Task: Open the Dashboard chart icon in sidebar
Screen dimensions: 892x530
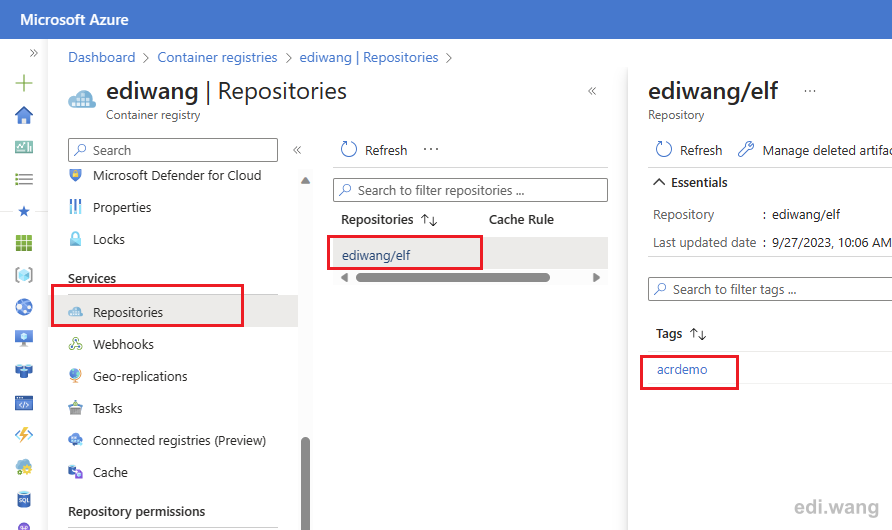Action: point(24,147)
